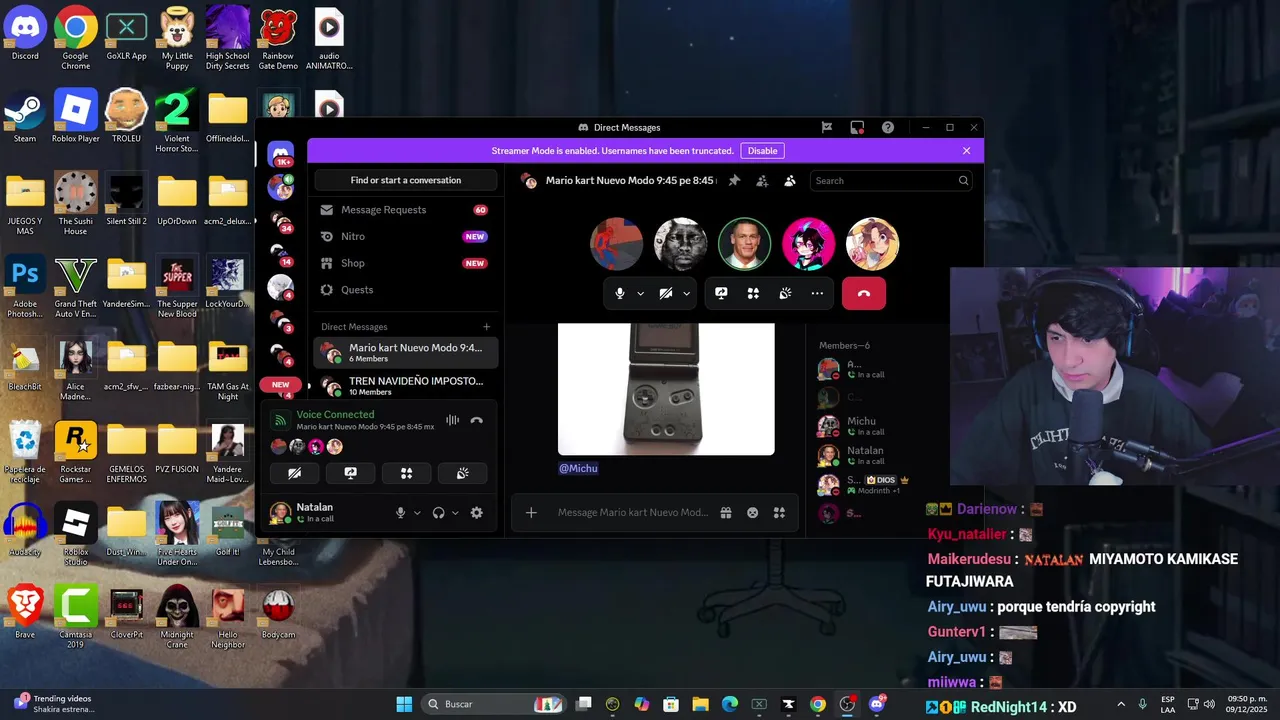Mute microphone in the Natalan user panel

(x=400, y=512)
